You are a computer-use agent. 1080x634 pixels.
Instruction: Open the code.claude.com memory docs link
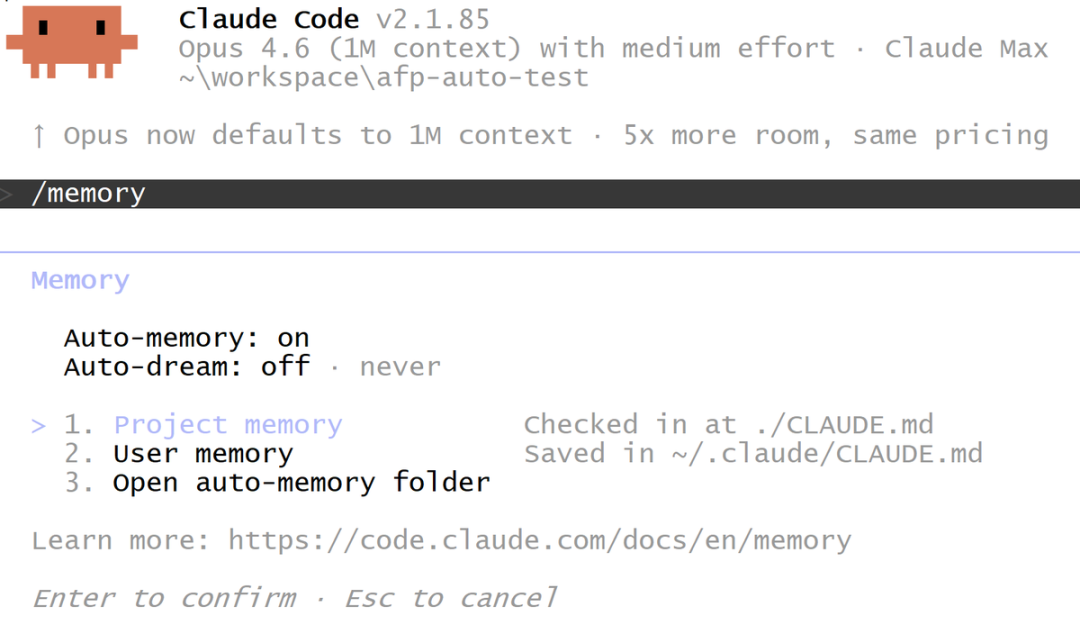pyautogui.click(x=539, y=540)
